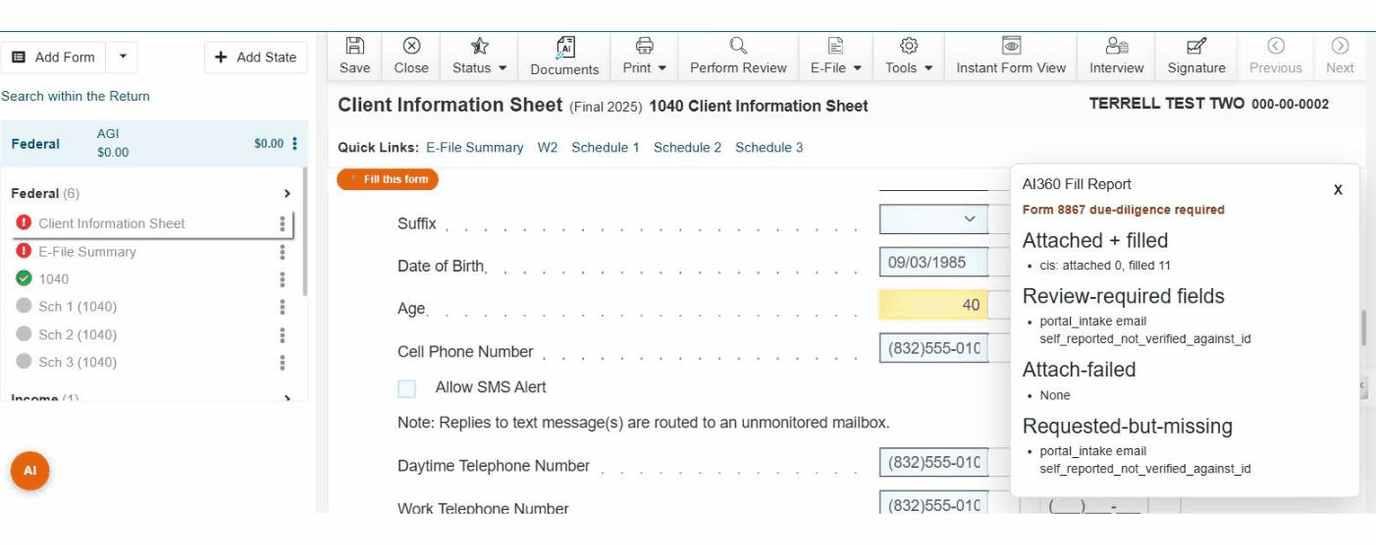Open the Client Information Sheet row options menu
The width and height of the screenshot is (1376, 545).
tap(282, 224)
